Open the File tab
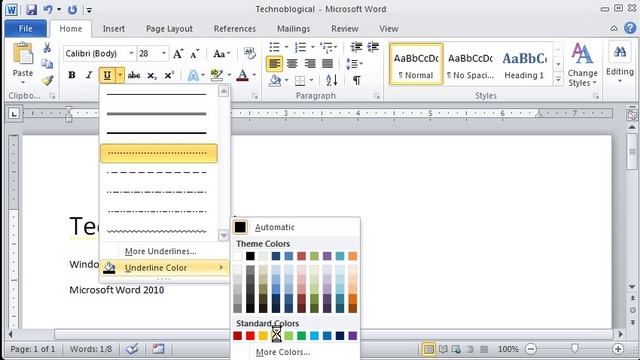This screenshot has width=640, height=360. 25,29
